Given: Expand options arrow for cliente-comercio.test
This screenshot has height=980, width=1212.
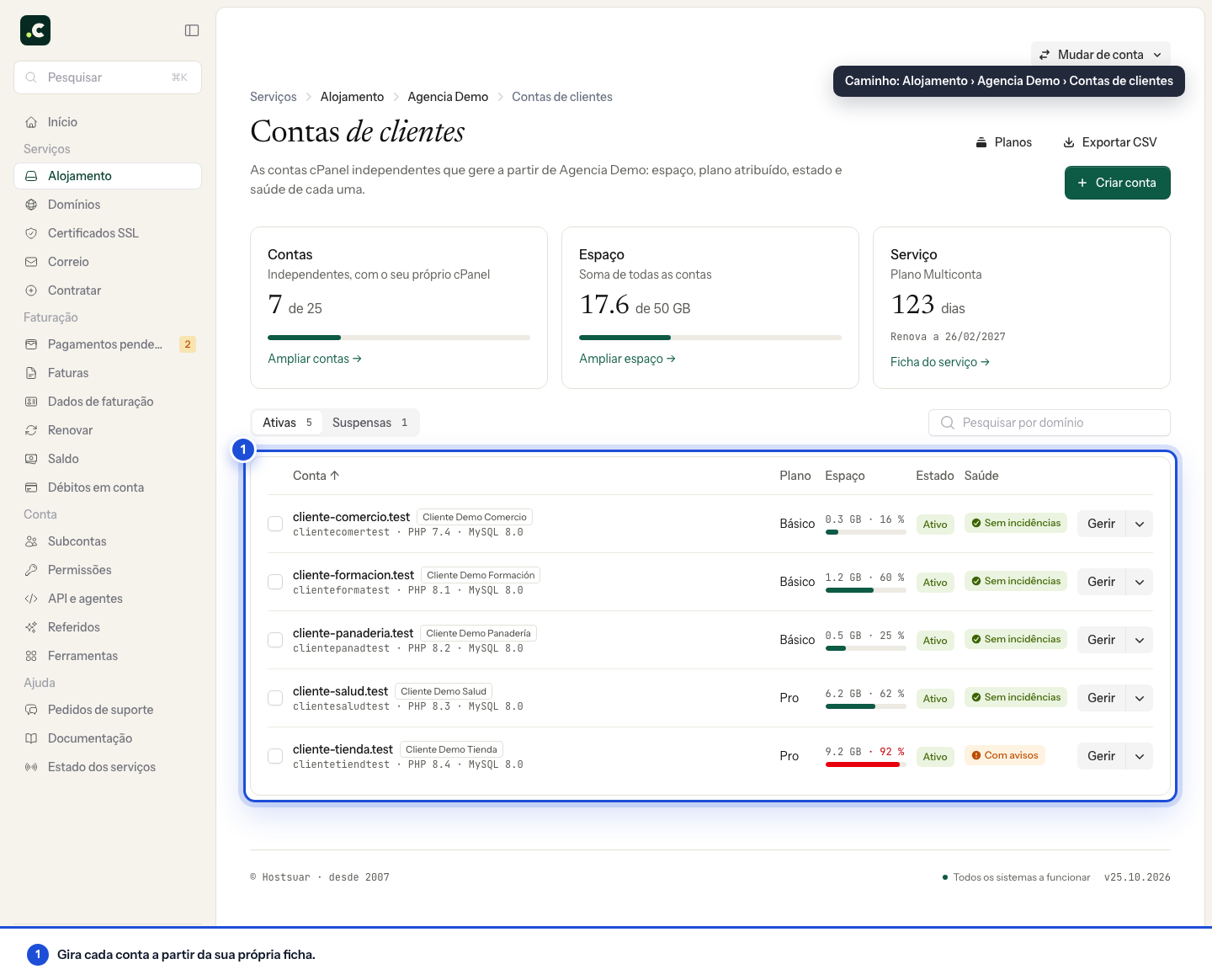Looking at the screenshot, I should click(1140, 524).
